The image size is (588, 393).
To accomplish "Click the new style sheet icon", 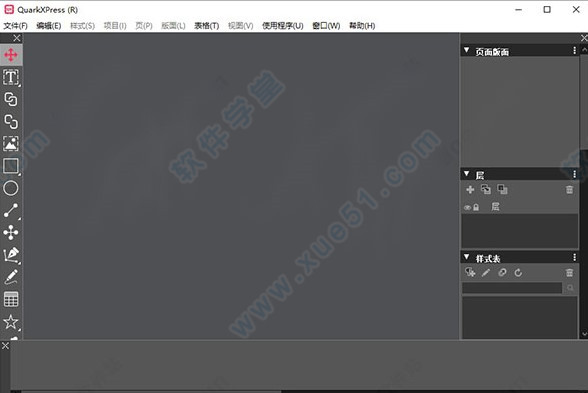I will (x=470, y=272).
